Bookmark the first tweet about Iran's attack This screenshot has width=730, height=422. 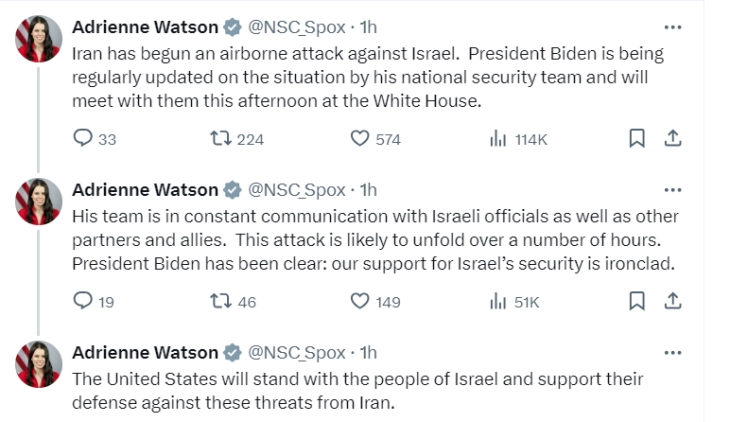636,139
